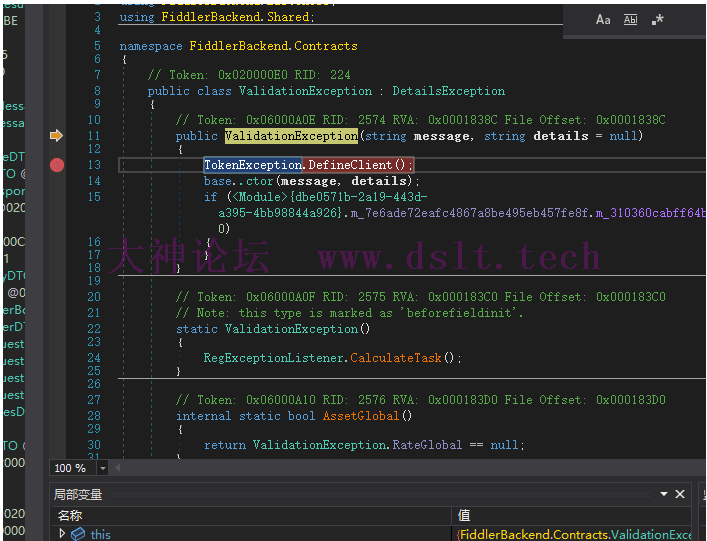Click the yellow current-statement arrow on line 11
The image size is (707, 541).
(57, 136)
